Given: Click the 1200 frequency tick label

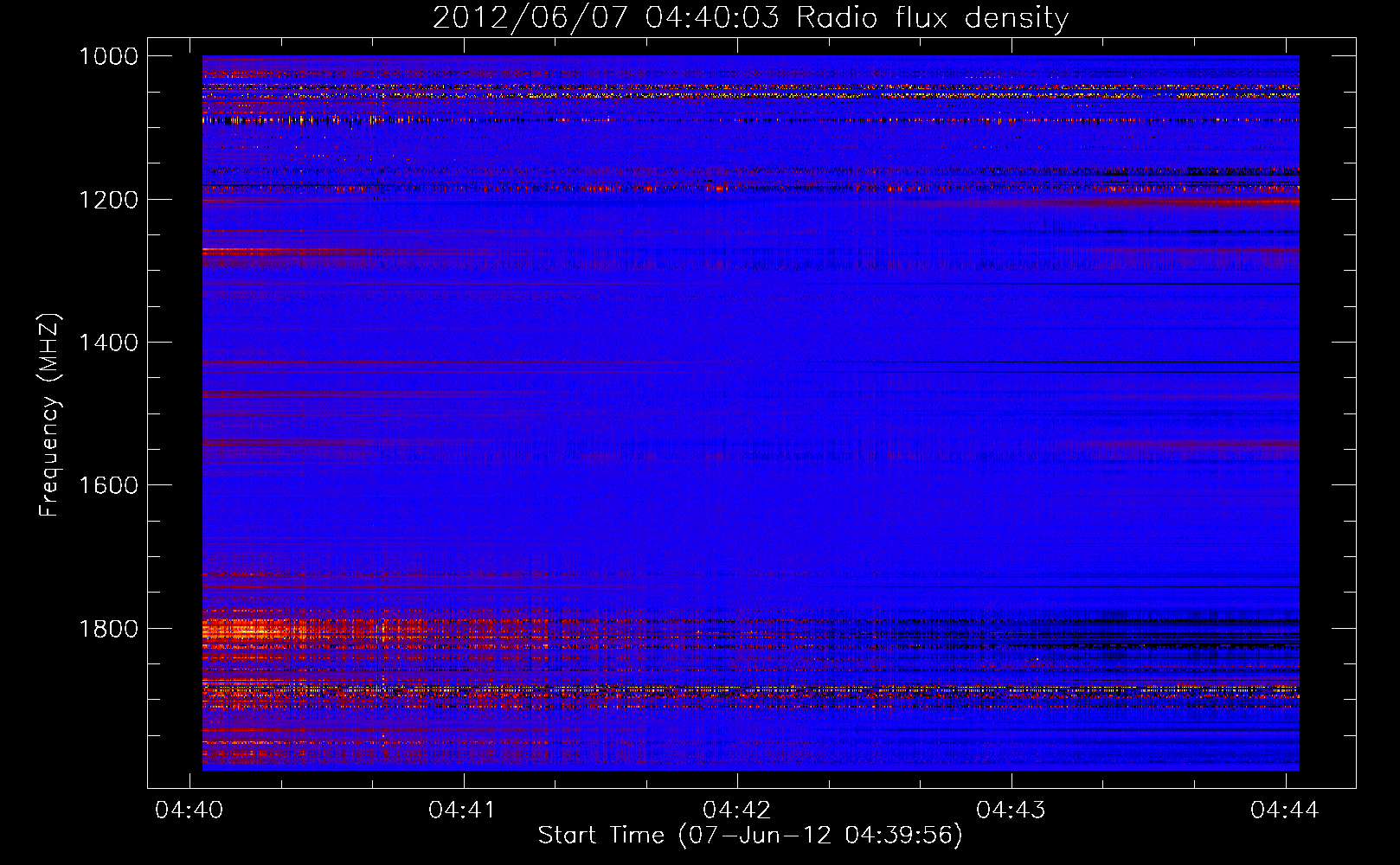Looking at the screenshot, I should click(108, 200).
